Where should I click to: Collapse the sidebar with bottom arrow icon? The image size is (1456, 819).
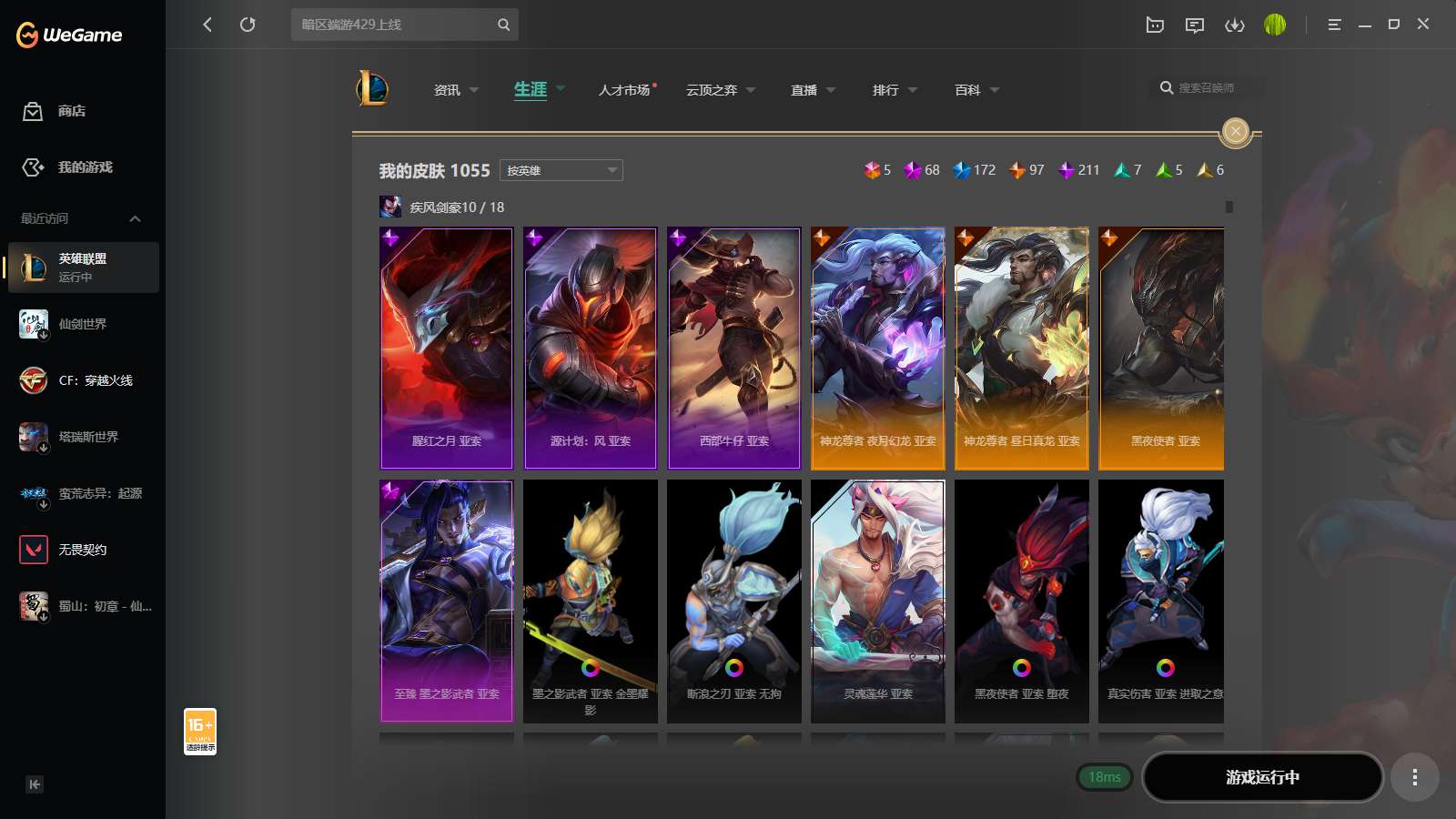tap(35, 784)
